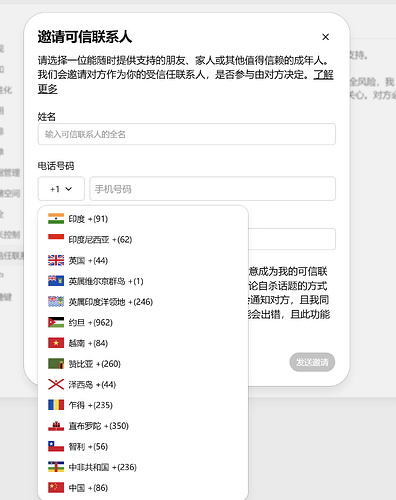Image resolution: width=396 pixels, height=500 pixels.
Task: Click the Chad flag icon
Action: pos(56,405)
